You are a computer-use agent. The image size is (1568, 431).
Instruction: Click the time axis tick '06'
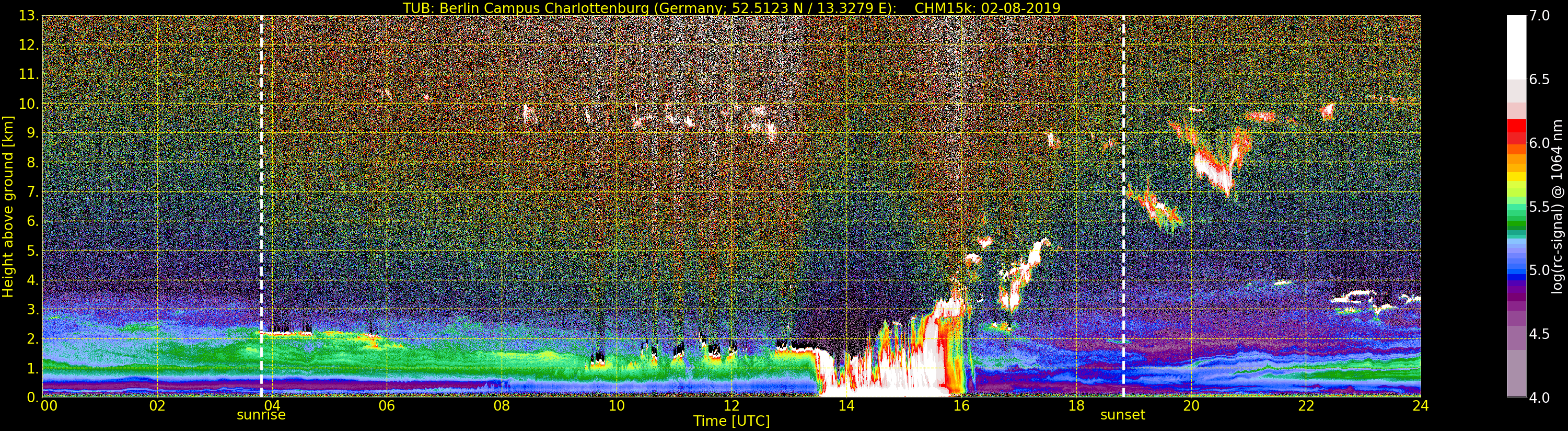click(387, 406)
